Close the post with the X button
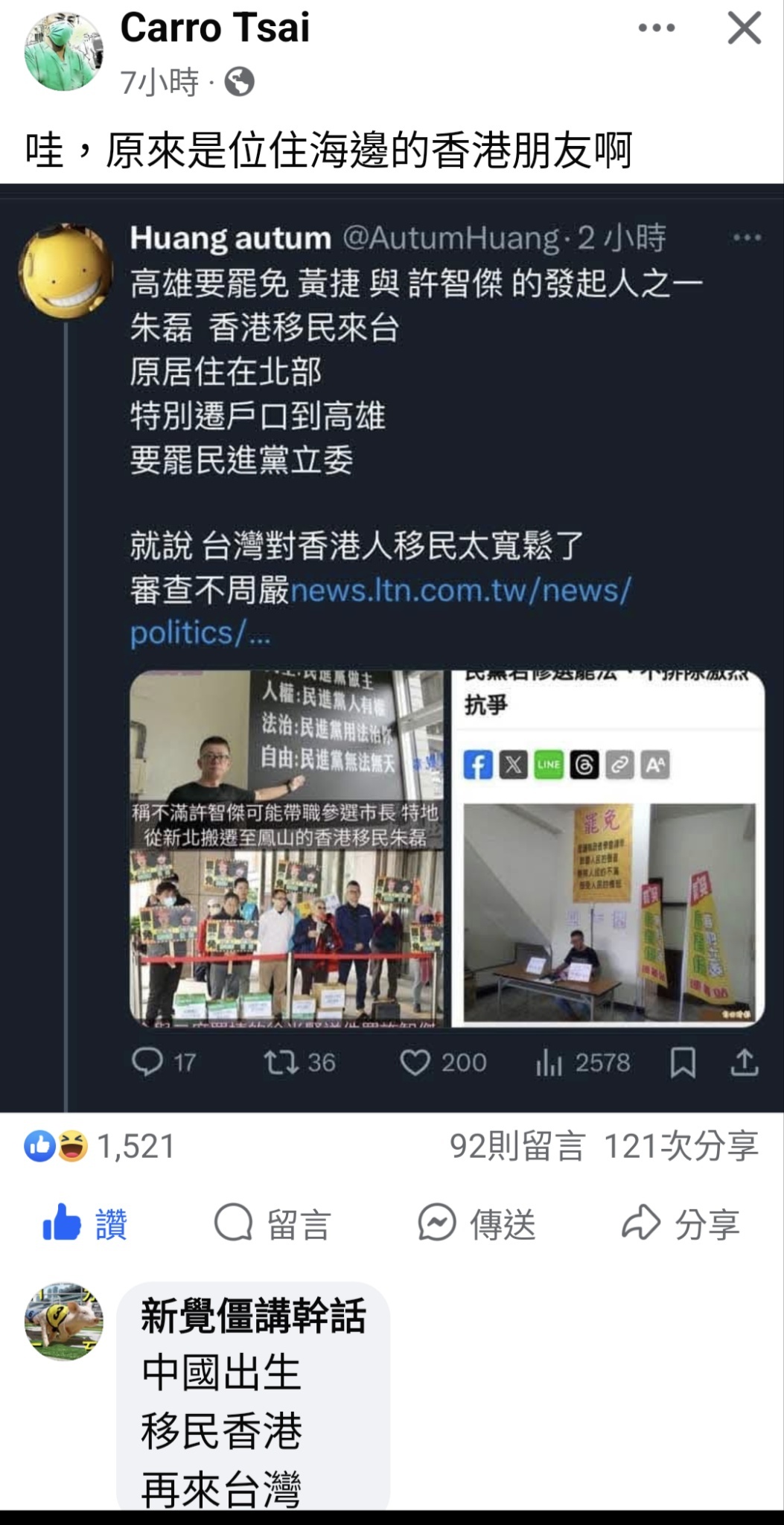Viewport: 784px width, 1525px height. pyautogui.click(x=744, y=29)
